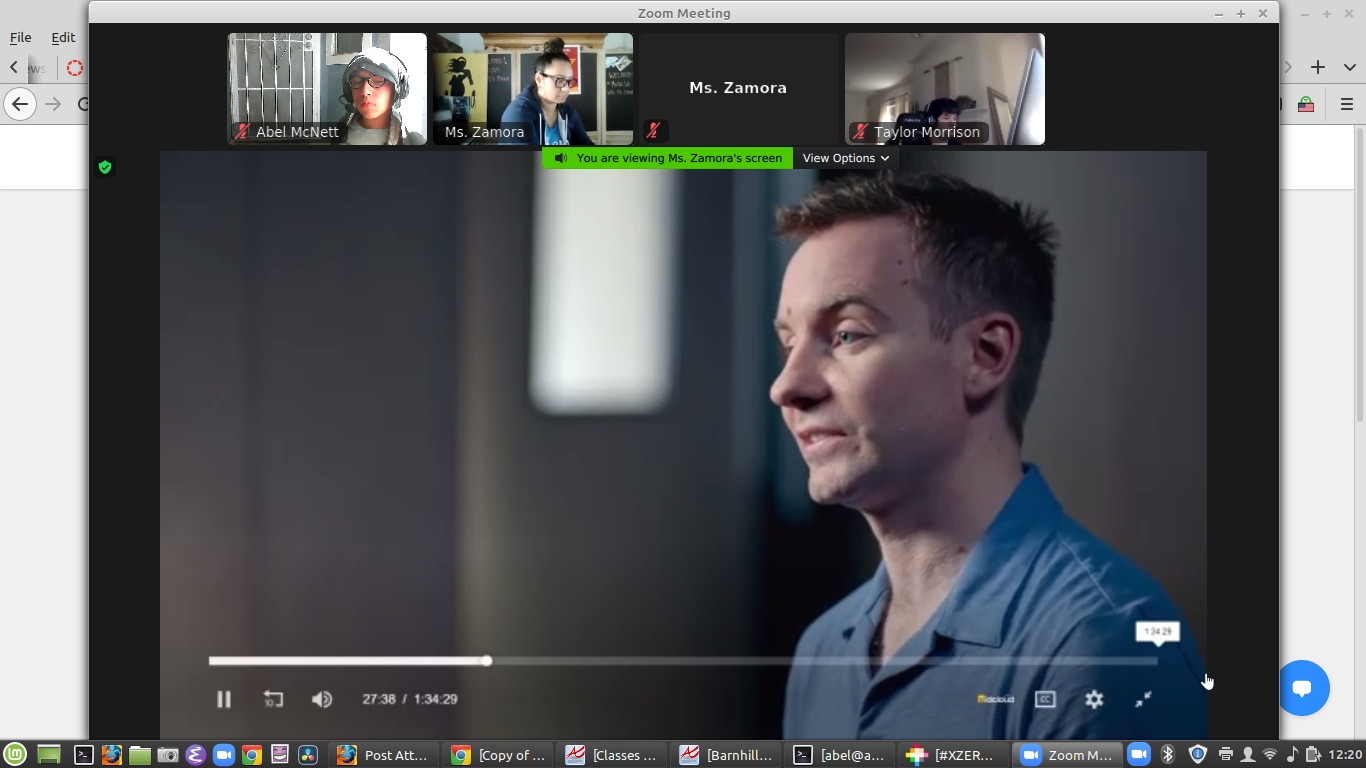1366x768 pixels.
Task: Pause the shared video
Action: click(x=224, y=699)
